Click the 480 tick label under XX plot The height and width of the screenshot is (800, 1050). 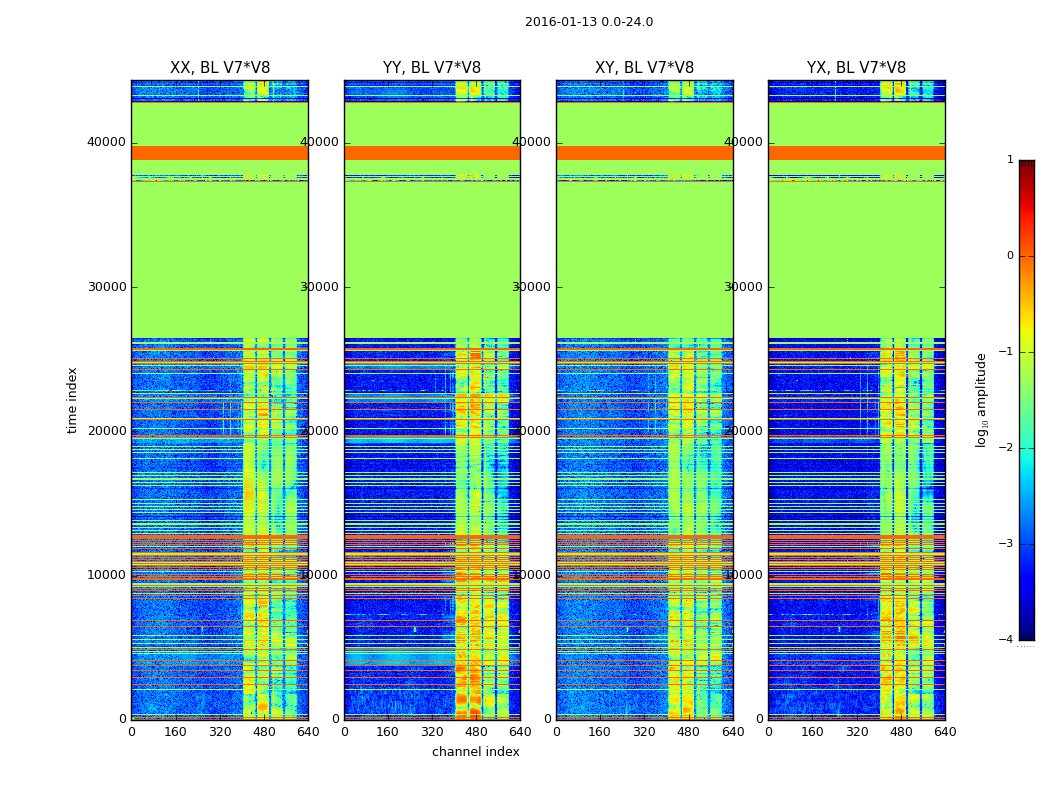[x=264, y=732]
